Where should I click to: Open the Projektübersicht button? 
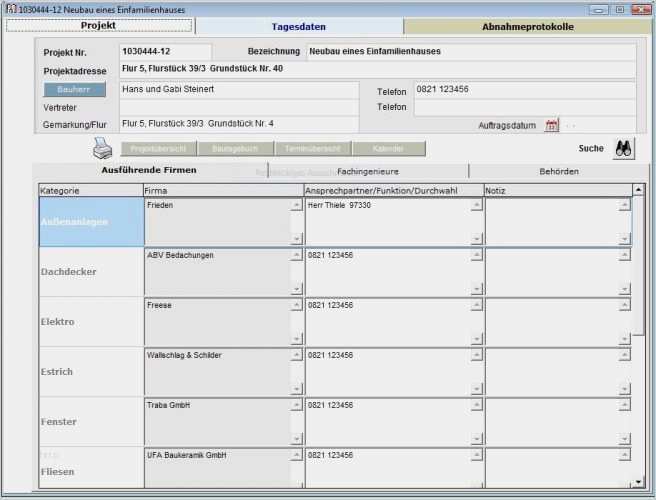[159, 149]
